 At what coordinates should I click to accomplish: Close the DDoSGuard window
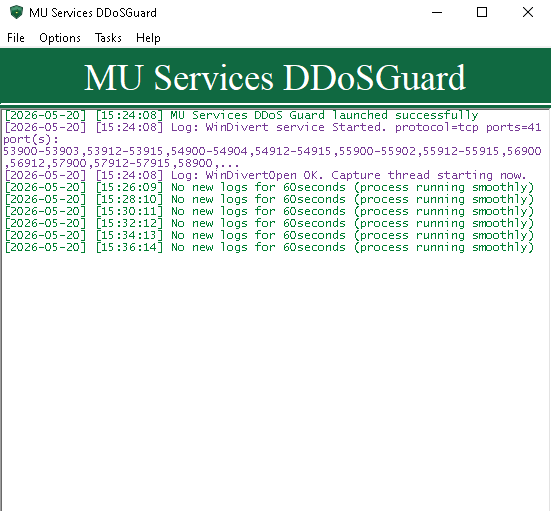[528, 12]
